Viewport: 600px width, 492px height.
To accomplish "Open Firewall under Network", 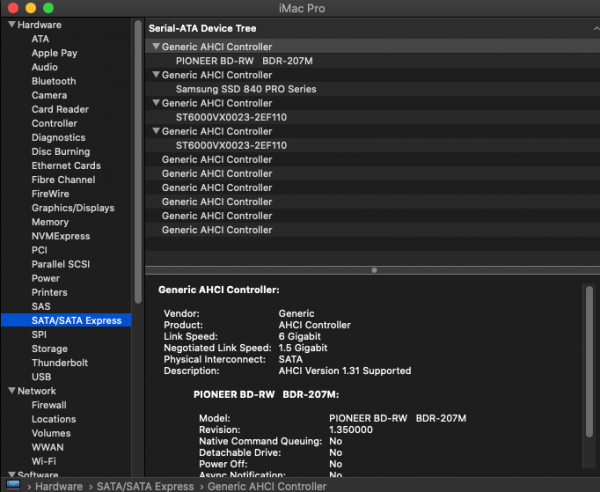I will tap(49, 405).
